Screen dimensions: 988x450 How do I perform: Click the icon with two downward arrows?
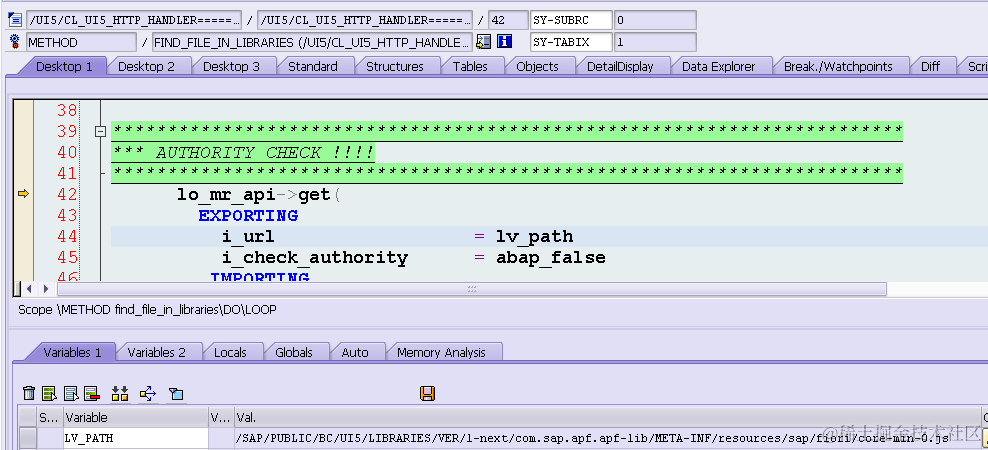(x=120, y=394)
